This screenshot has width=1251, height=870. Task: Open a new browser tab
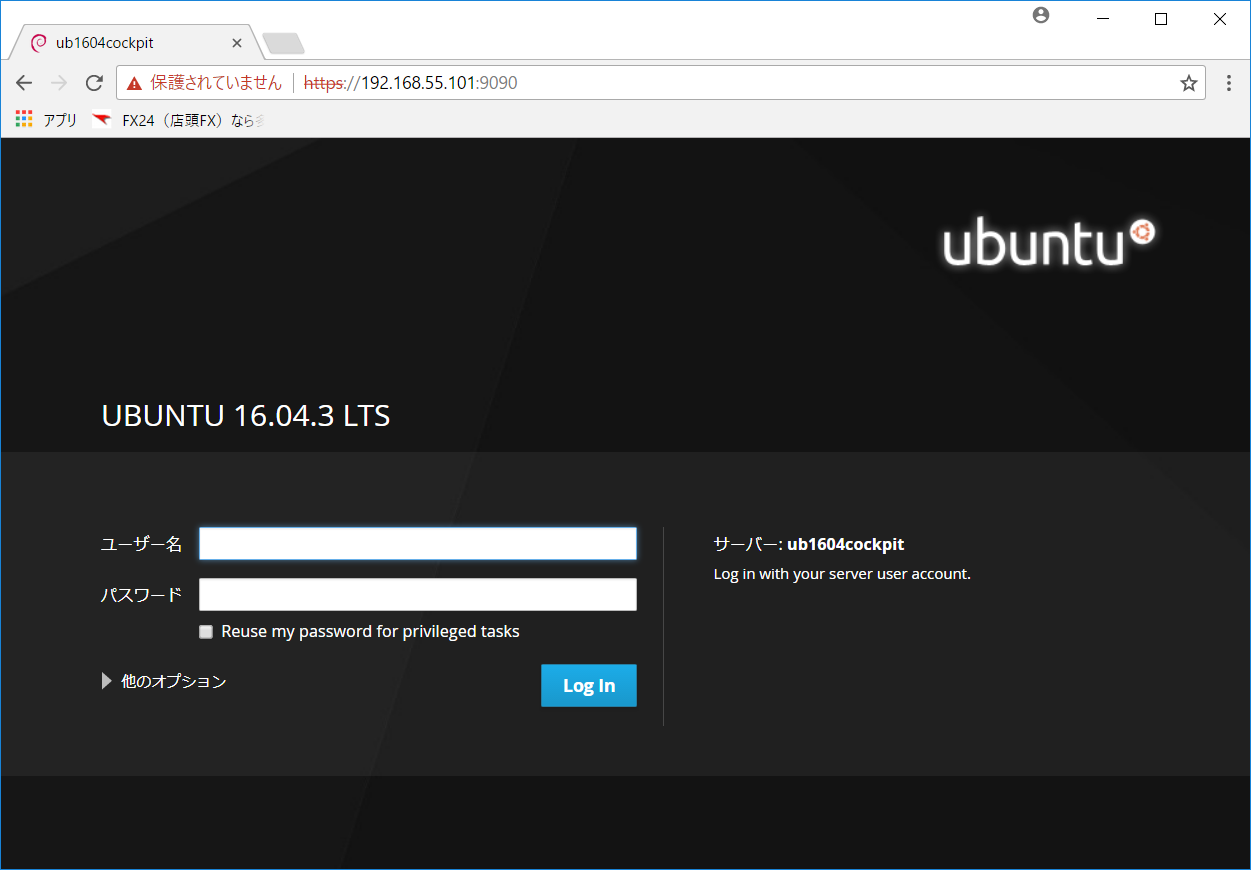coord(282,41)
